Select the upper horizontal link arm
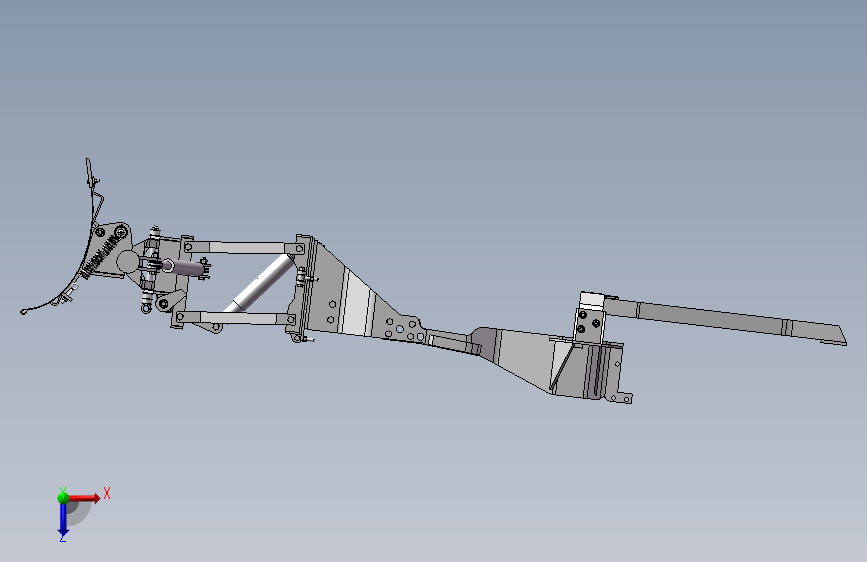 244,247
